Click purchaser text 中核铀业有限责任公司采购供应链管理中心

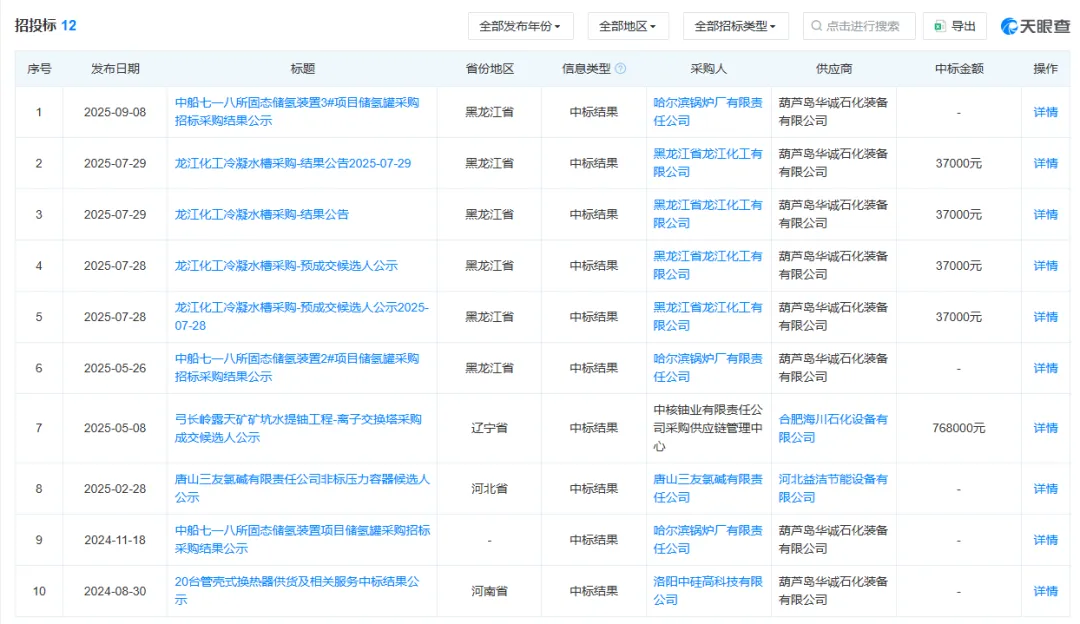[x=708, y=428]
